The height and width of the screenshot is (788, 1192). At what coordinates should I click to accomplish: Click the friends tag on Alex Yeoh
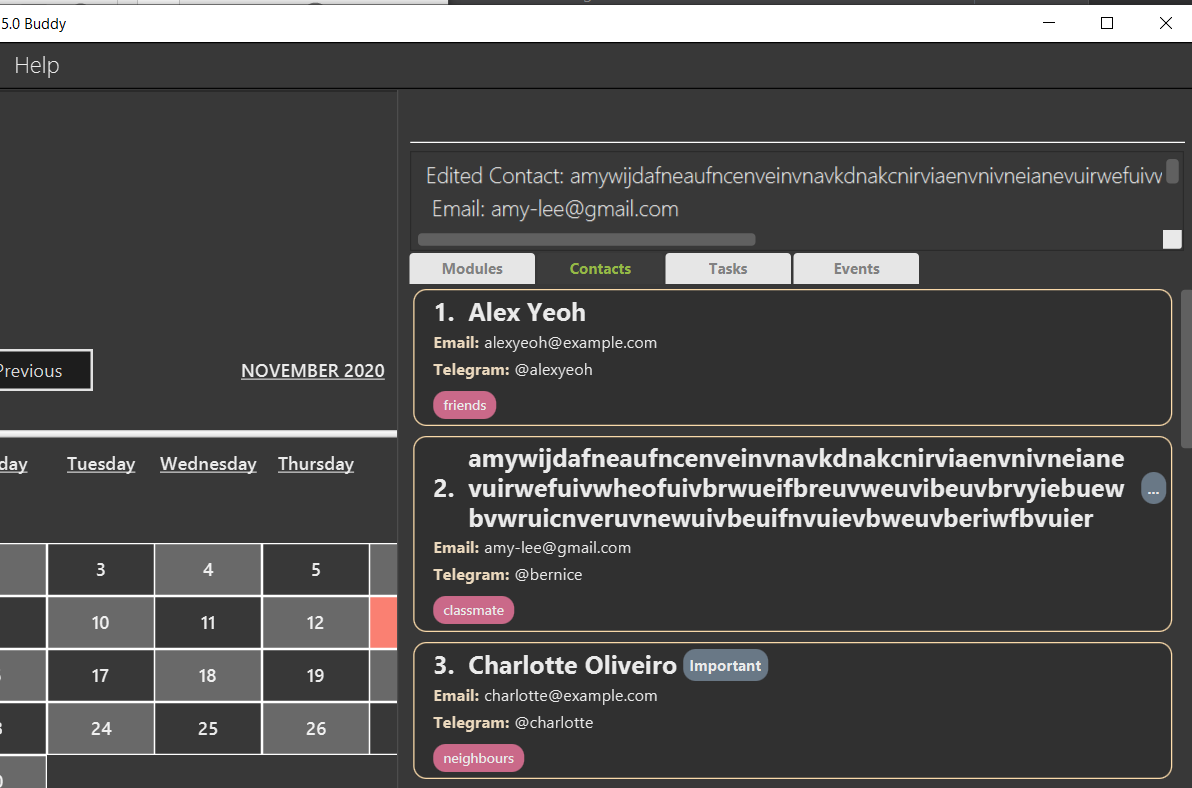click(x=464, y=405)
